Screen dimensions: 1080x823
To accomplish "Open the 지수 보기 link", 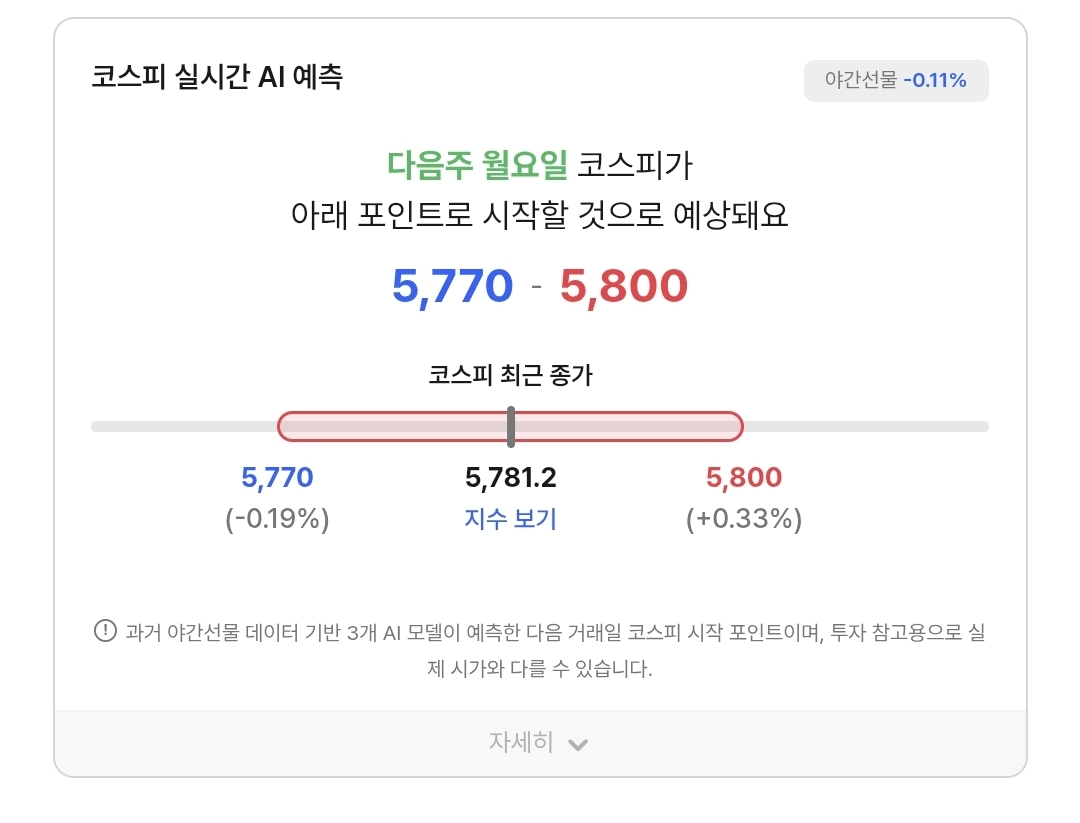I will coord(510,519).
